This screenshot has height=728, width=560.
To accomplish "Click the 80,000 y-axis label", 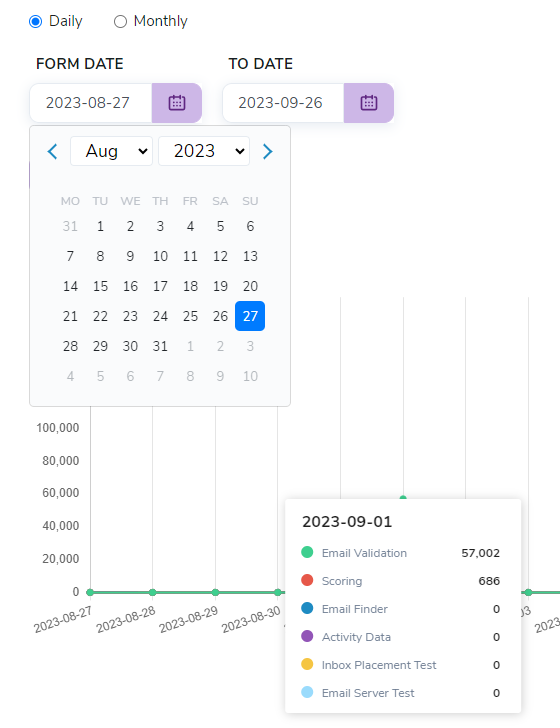I will point(60,461).
